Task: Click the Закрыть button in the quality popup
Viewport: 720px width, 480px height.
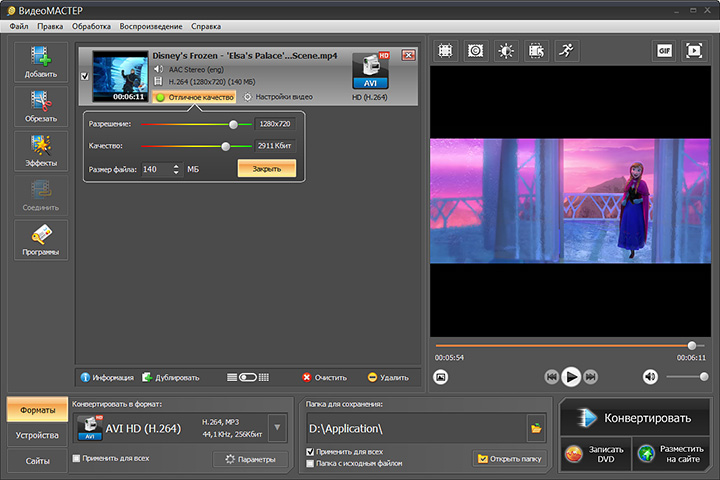Action: coord(267,169)
